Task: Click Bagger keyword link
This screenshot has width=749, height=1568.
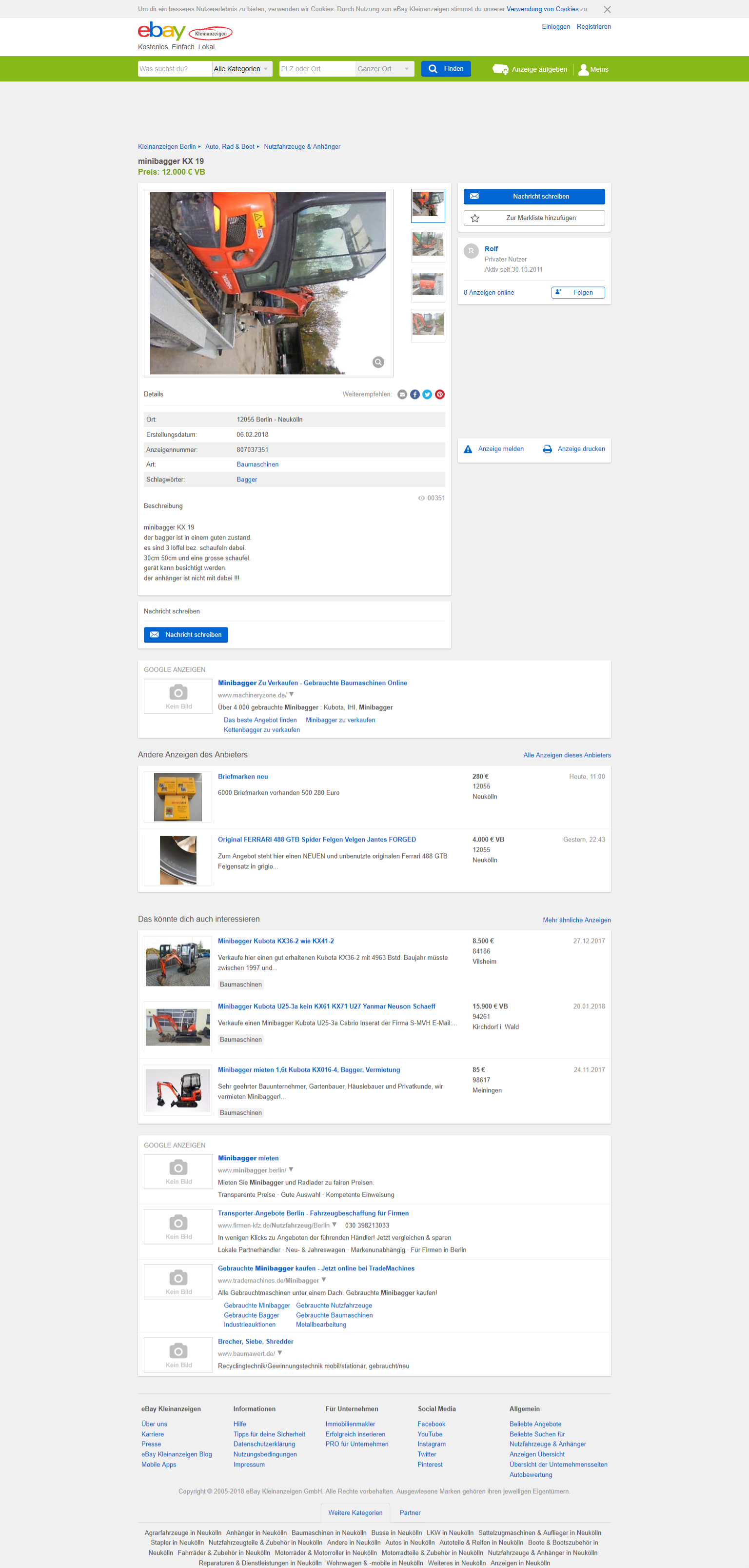Action: [246, 480]
